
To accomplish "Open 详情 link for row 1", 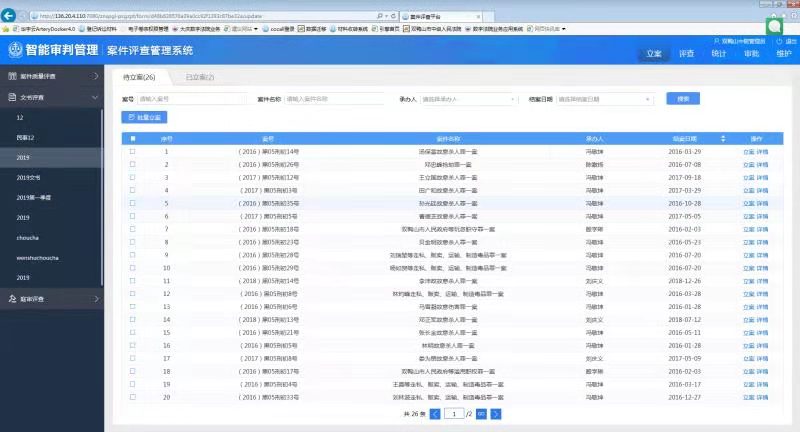I will (x=763, y=151).
